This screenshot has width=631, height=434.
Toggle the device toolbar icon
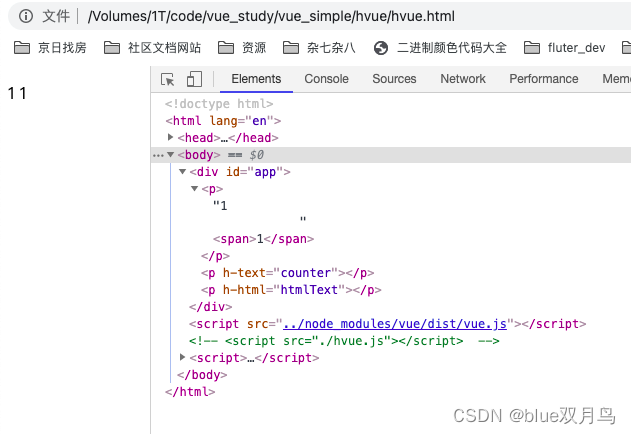[x=194, y=79]
